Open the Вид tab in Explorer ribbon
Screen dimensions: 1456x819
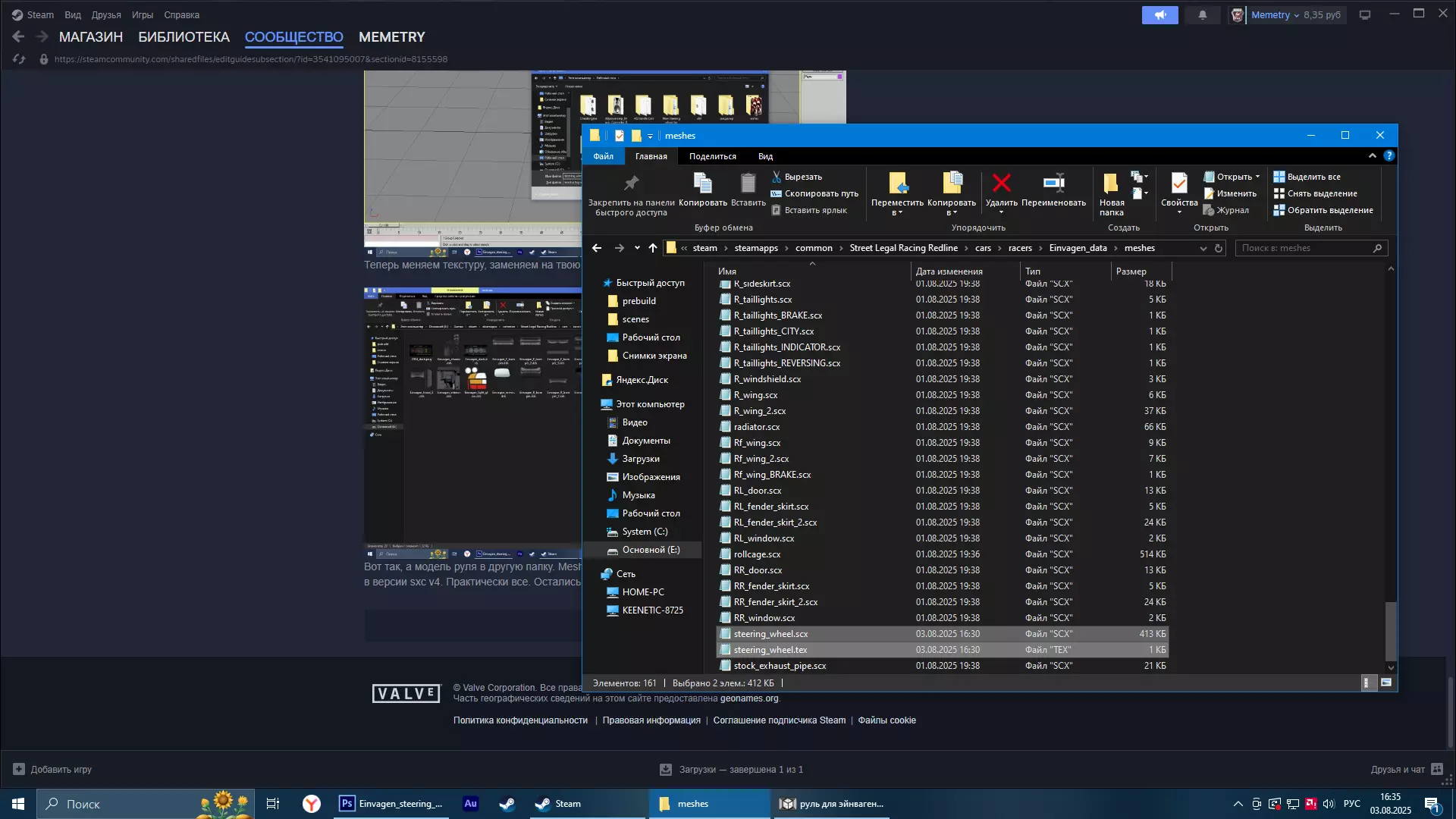(x=765, y=156)
